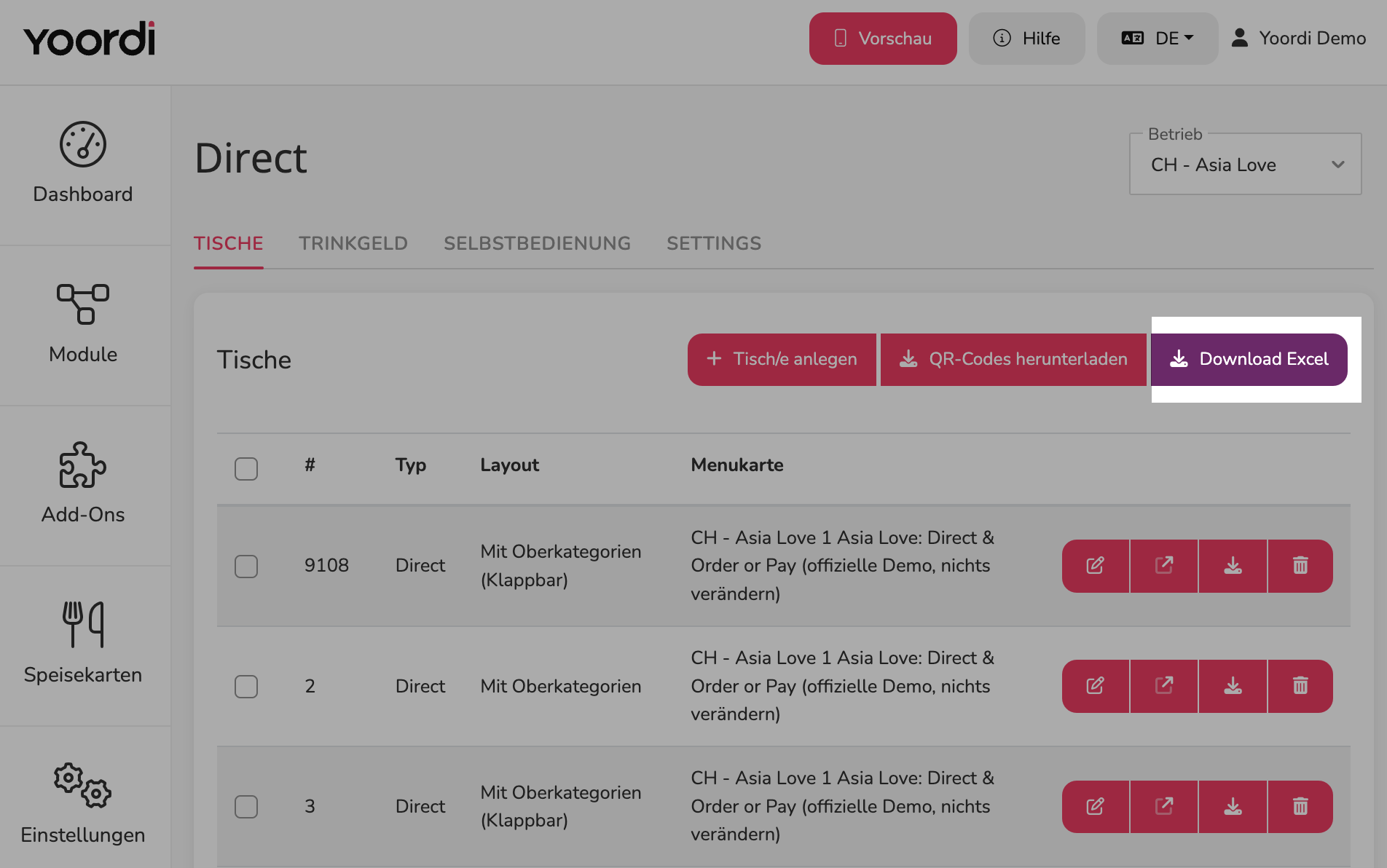The width and height of the screenshot is (1387, 868).
Task: Click the Yoordi logo
Action: click(x=90, y=39)
